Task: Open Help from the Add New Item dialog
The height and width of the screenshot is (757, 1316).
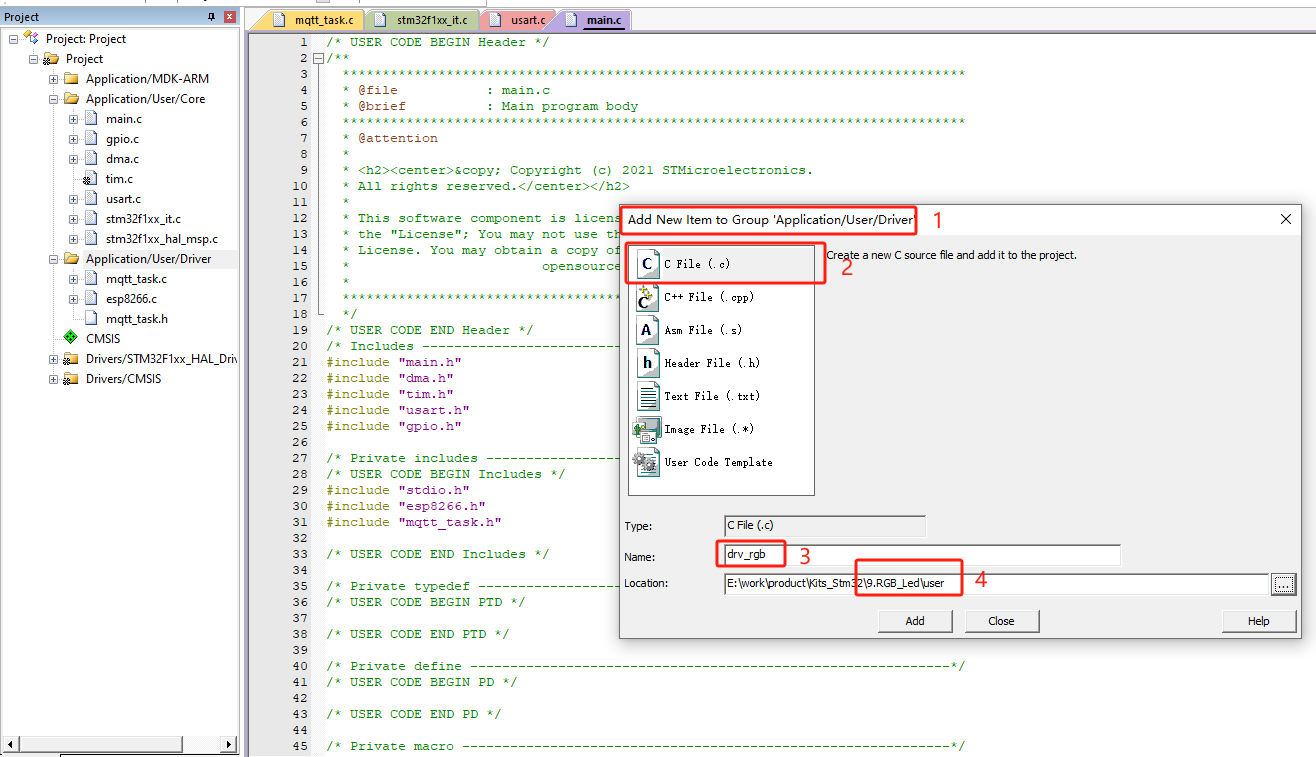Action: point(1259,621)
